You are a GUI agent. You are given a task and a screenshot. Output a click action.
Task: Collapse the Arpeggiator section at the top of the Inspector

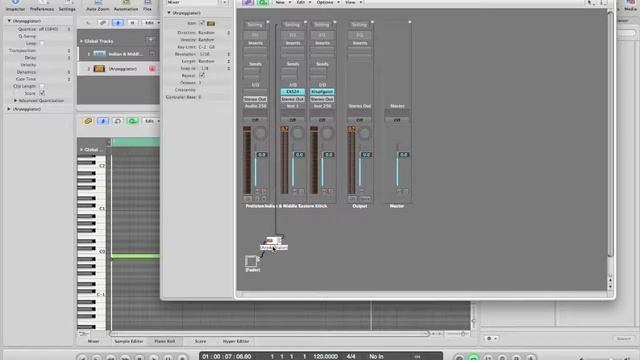pos(9,20)
